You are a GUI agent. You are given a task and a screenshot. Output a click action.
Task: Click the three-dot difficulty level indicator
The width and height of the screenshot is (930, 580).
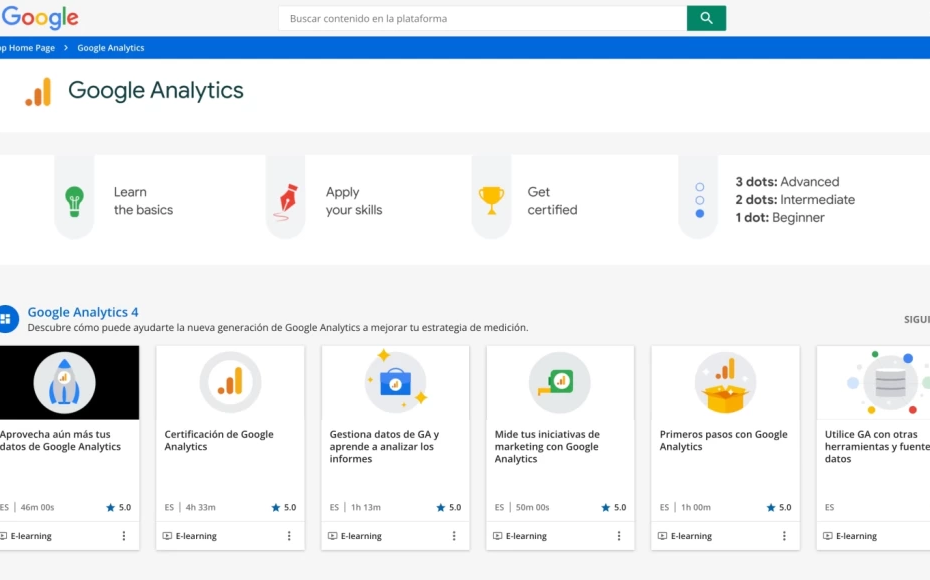pyautogui.click(x=699, y=200)
